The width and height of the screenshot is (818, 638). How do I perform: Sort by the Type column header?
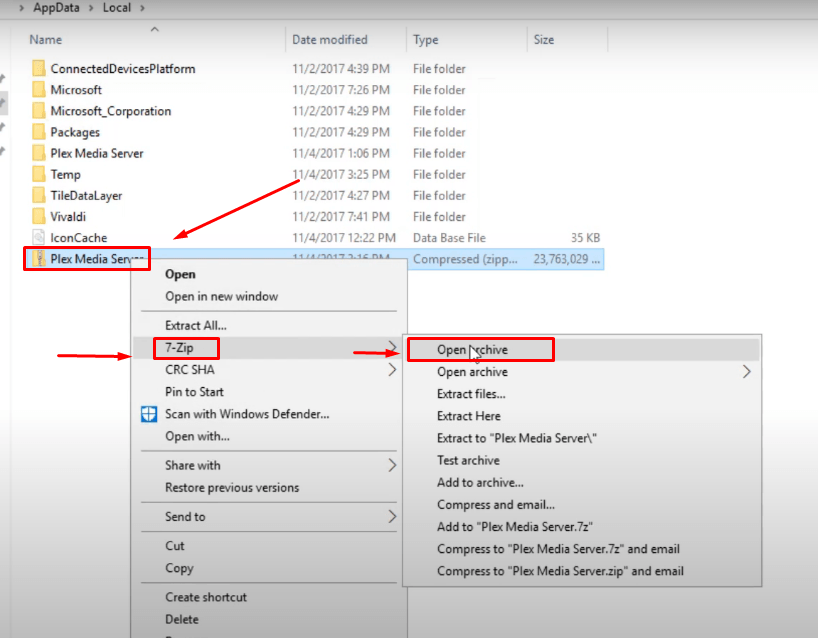click(x=426, y=40)
